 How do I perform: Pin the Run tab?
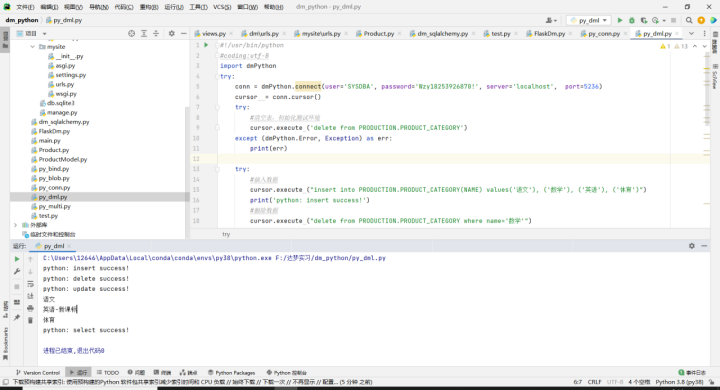[x=17, y=317]
